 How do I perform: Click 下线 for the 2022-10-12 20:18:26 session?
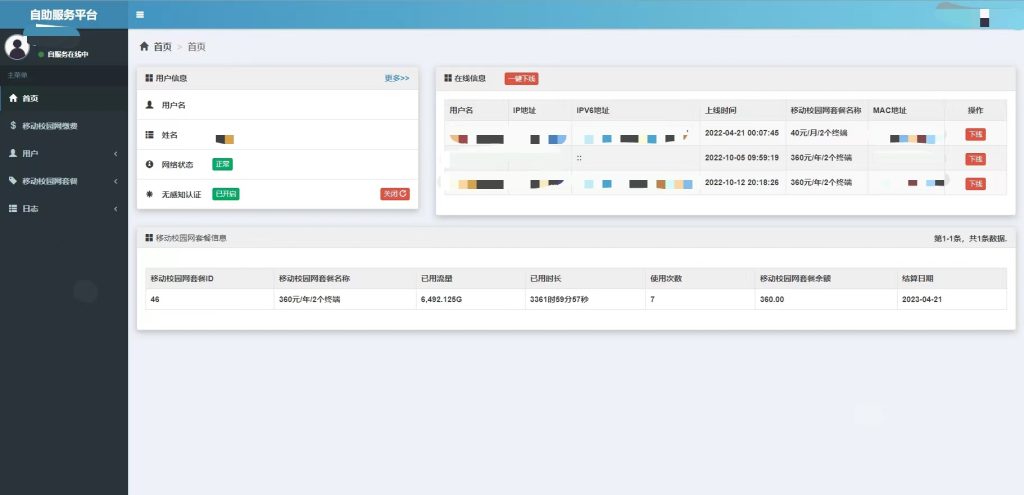[x=974, y=184]
